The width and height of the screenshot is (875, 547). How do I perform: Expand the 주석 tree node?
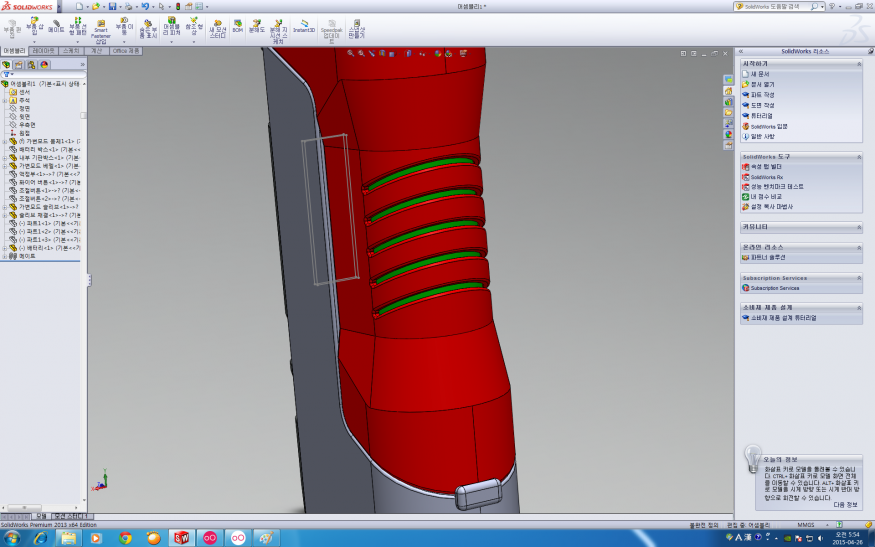coord(5,100)
